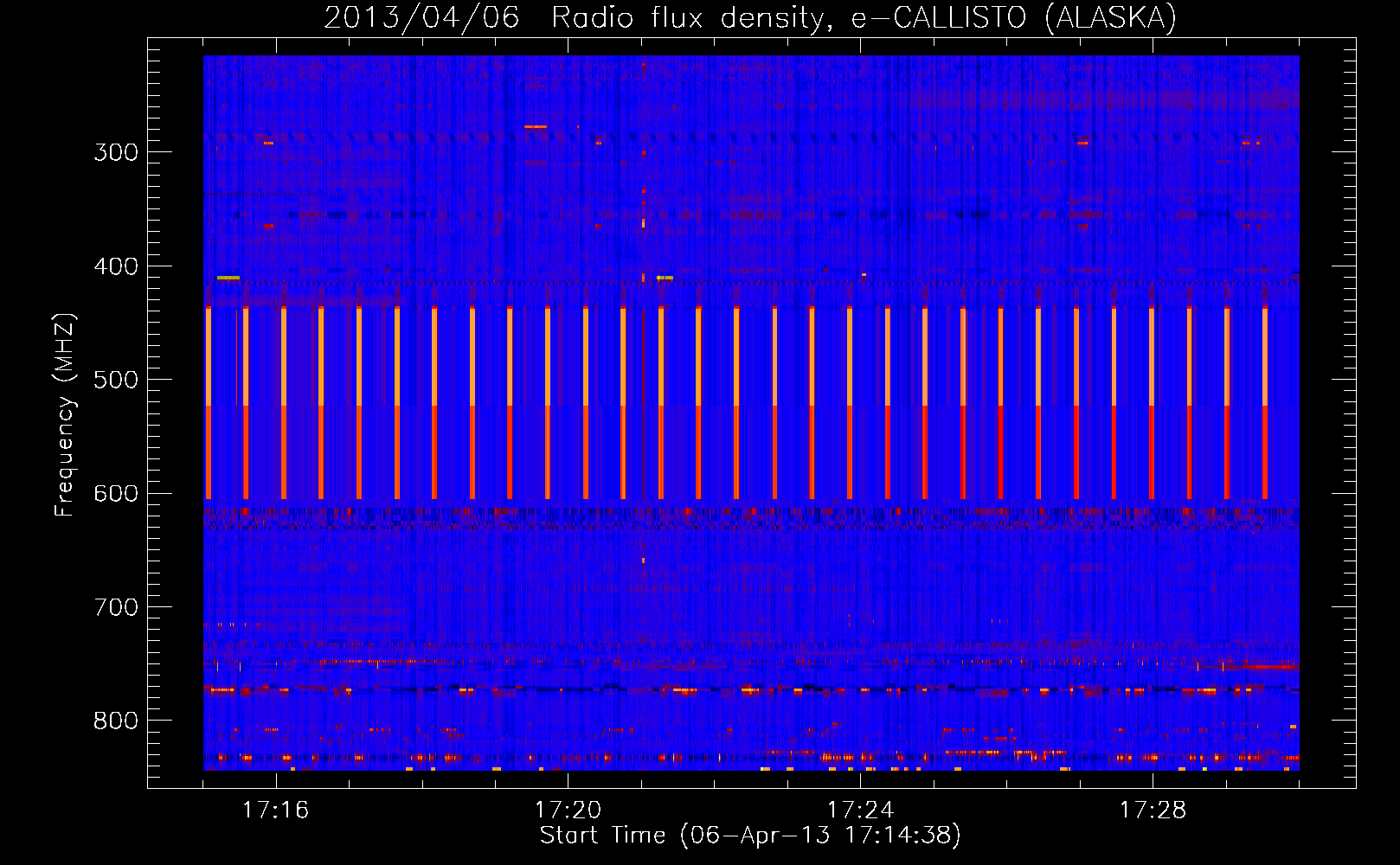Click the 400 frequency tick label

point(116,266)
